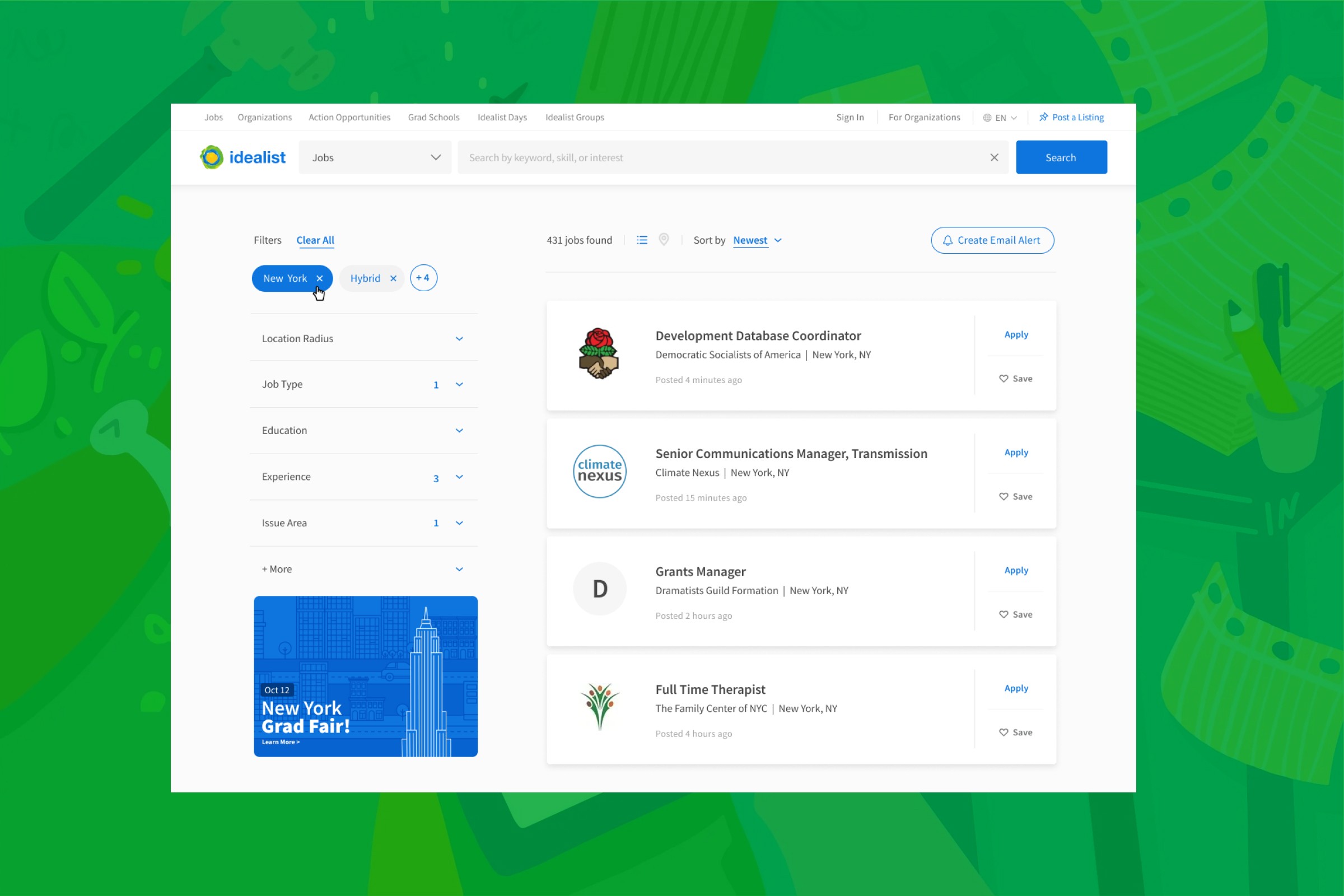Save the Full Time Therapist job
This screenshot has width=1344, height=896.
pos(1015,732)
